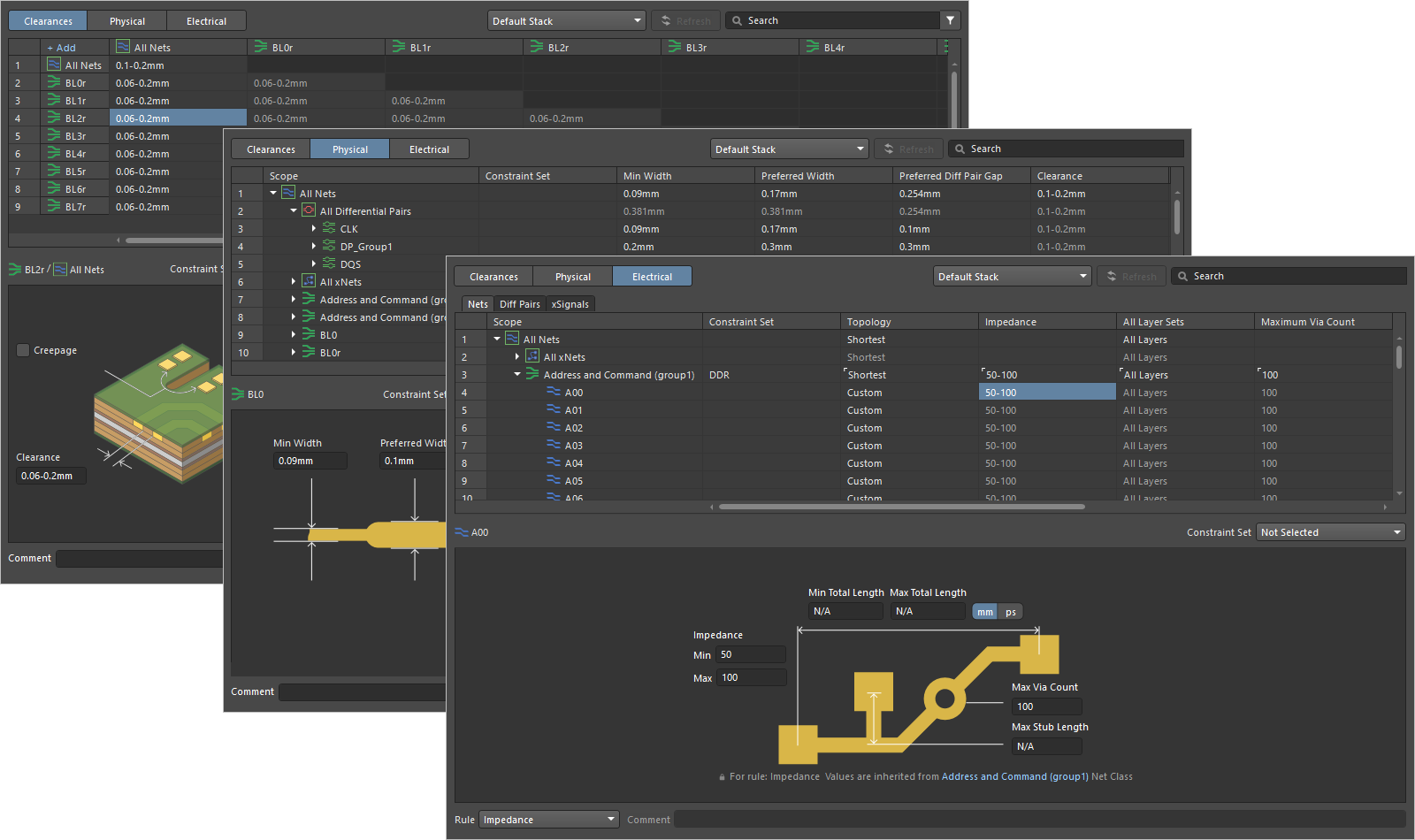Click the magnifier icon in the Electrical search box
This screenshot has height=840, width=1415.
[x=1183, y=275]
